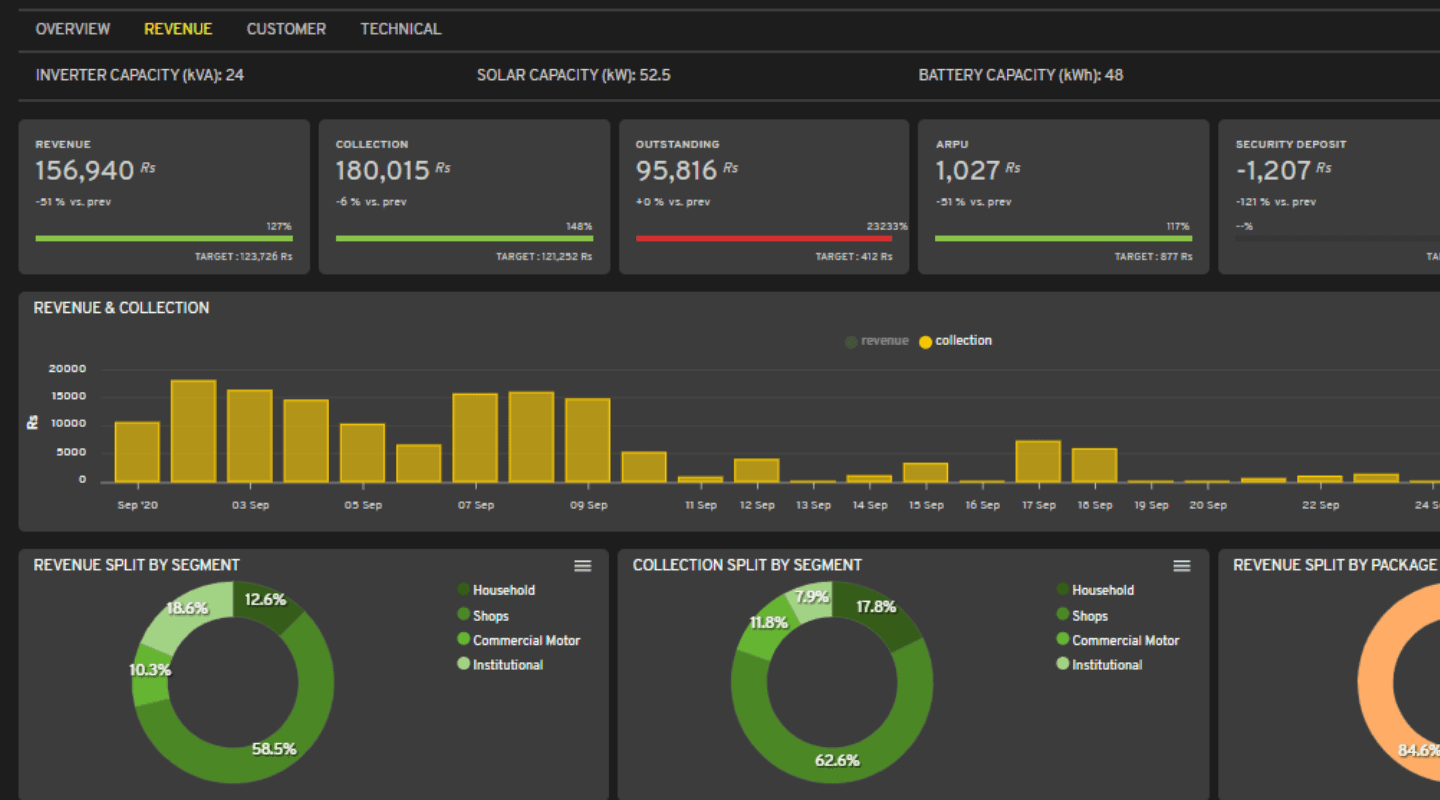Image resolution: width=1440 pixels, height=800 pixels.
Task: Click Shops legend dot in Collection Split chart
Action: click(x=1062, y=615)
